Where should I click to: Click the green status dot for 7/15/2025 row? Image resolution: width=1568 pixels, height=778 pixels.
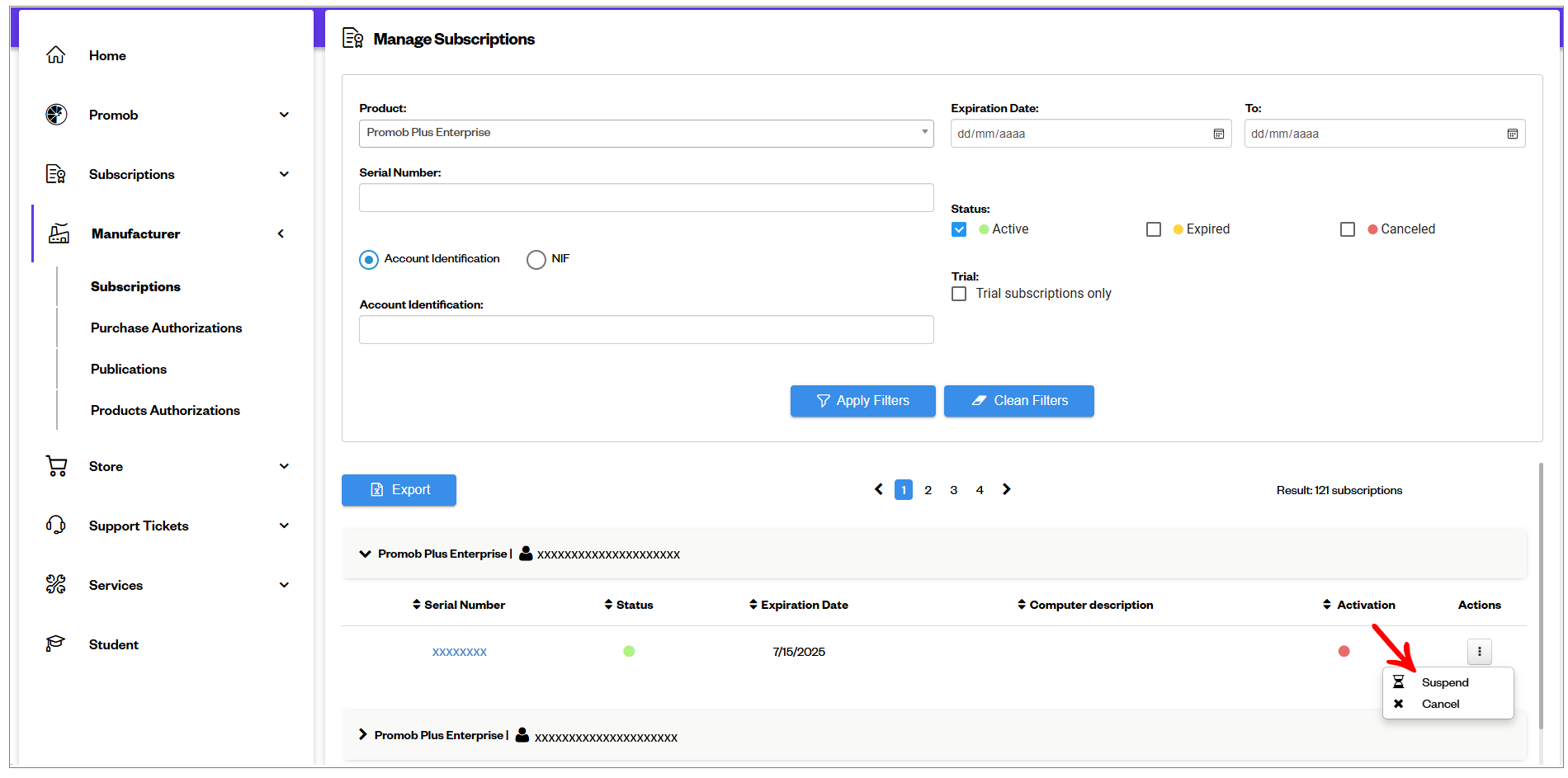coord(629,651)
